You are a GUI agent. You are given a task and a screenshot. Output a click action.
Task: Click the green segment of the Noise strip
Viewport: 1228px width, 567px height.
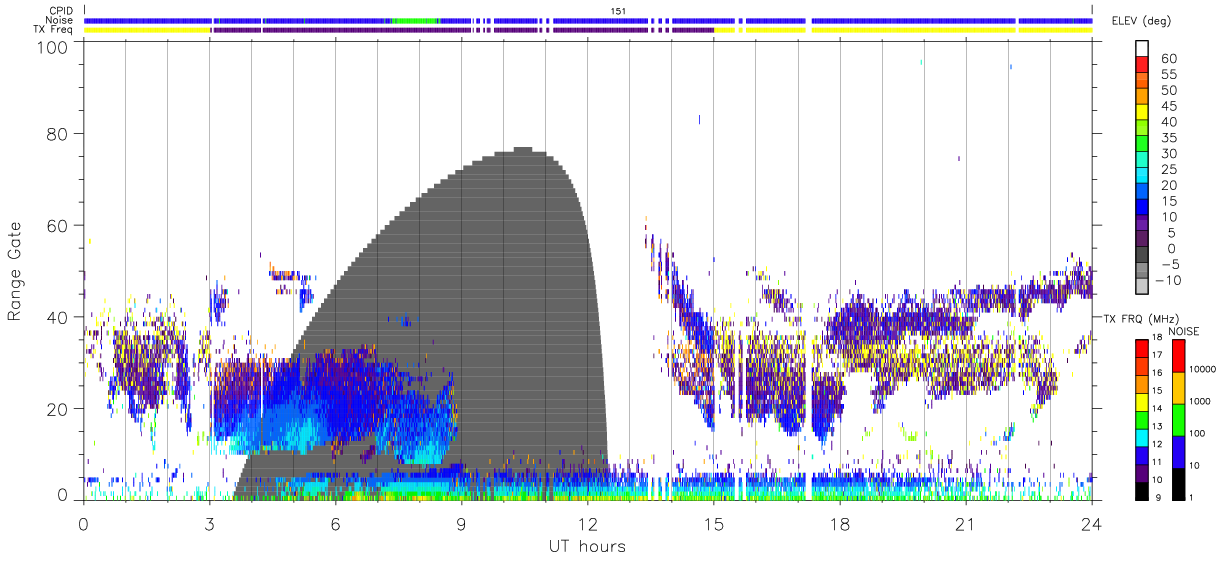click(414, 20)
